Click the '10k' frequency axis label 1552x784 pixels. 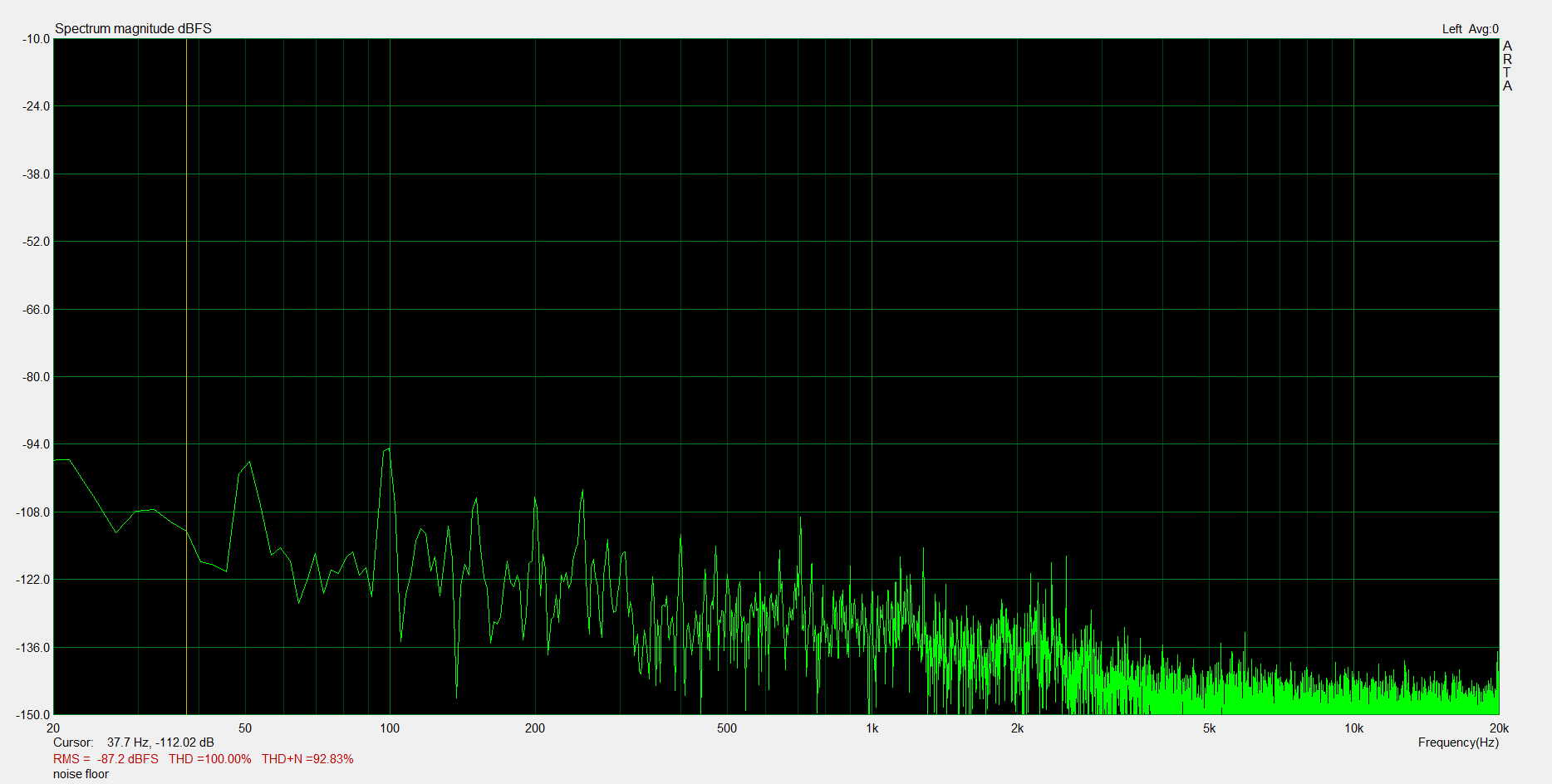pyautogui.click(x=1353, y=728)
